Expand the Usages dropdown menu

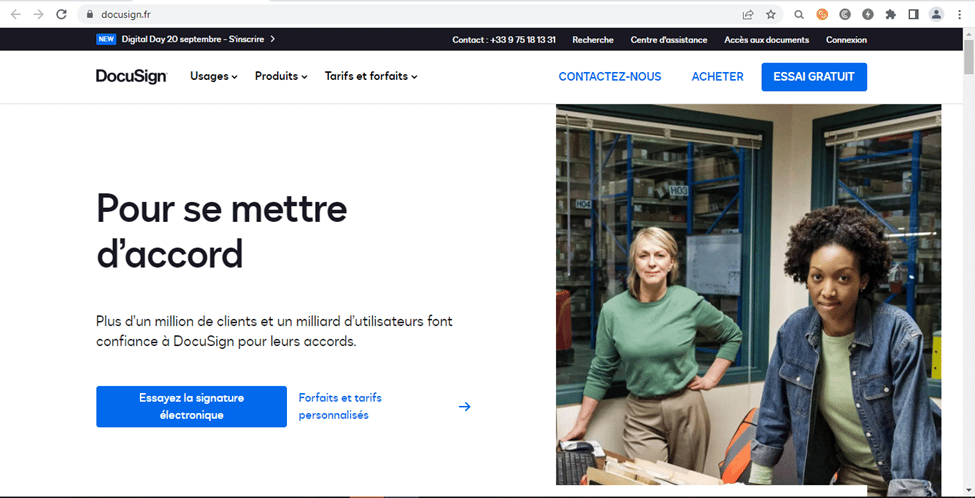[214, 76]
